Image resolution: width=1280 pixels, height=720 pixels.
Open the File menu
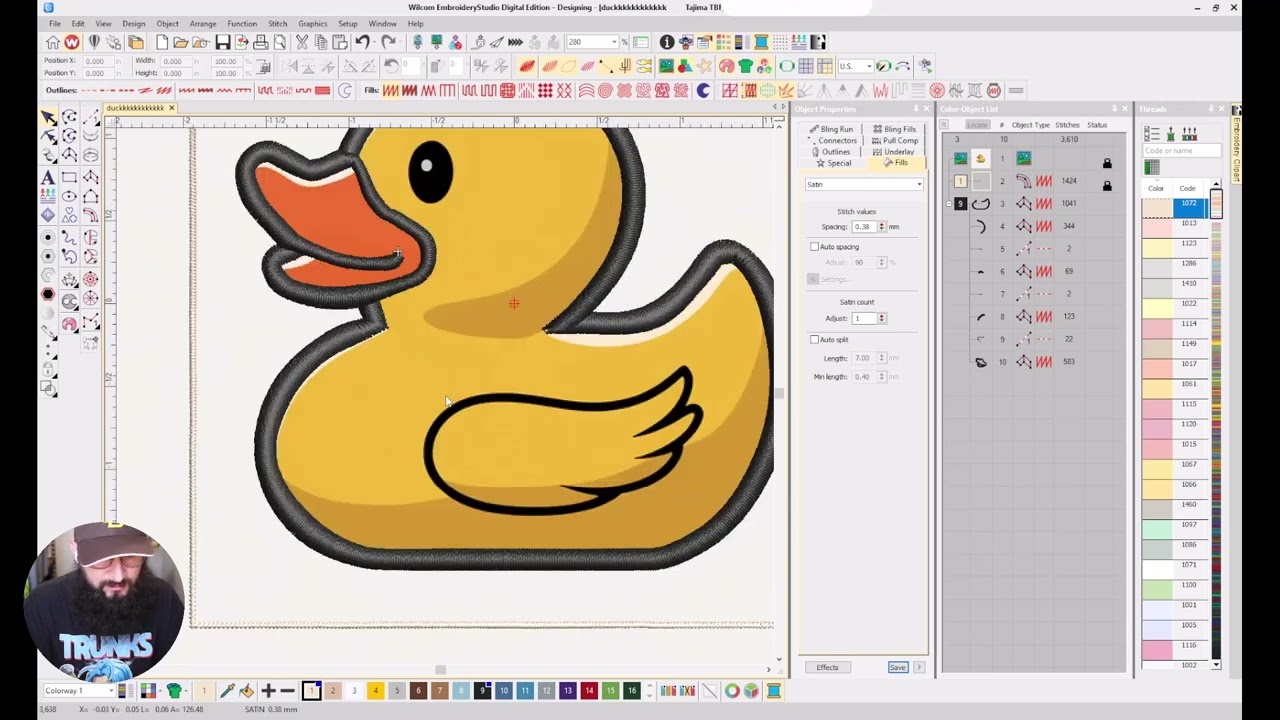pos(54,23)
